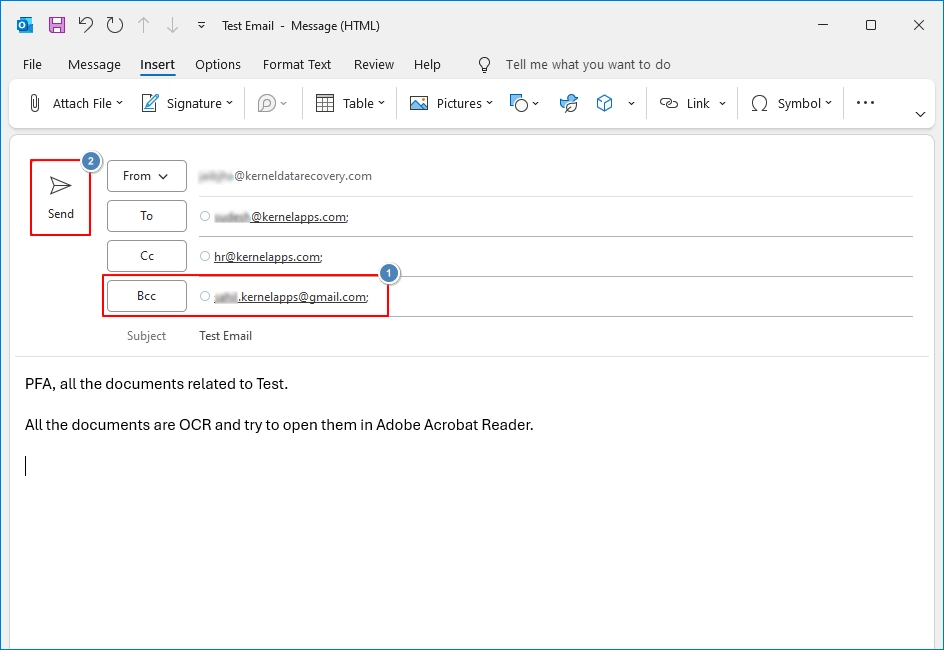Click presence circle beside Bcc recipient
The image size is (944, 650).
205,296
